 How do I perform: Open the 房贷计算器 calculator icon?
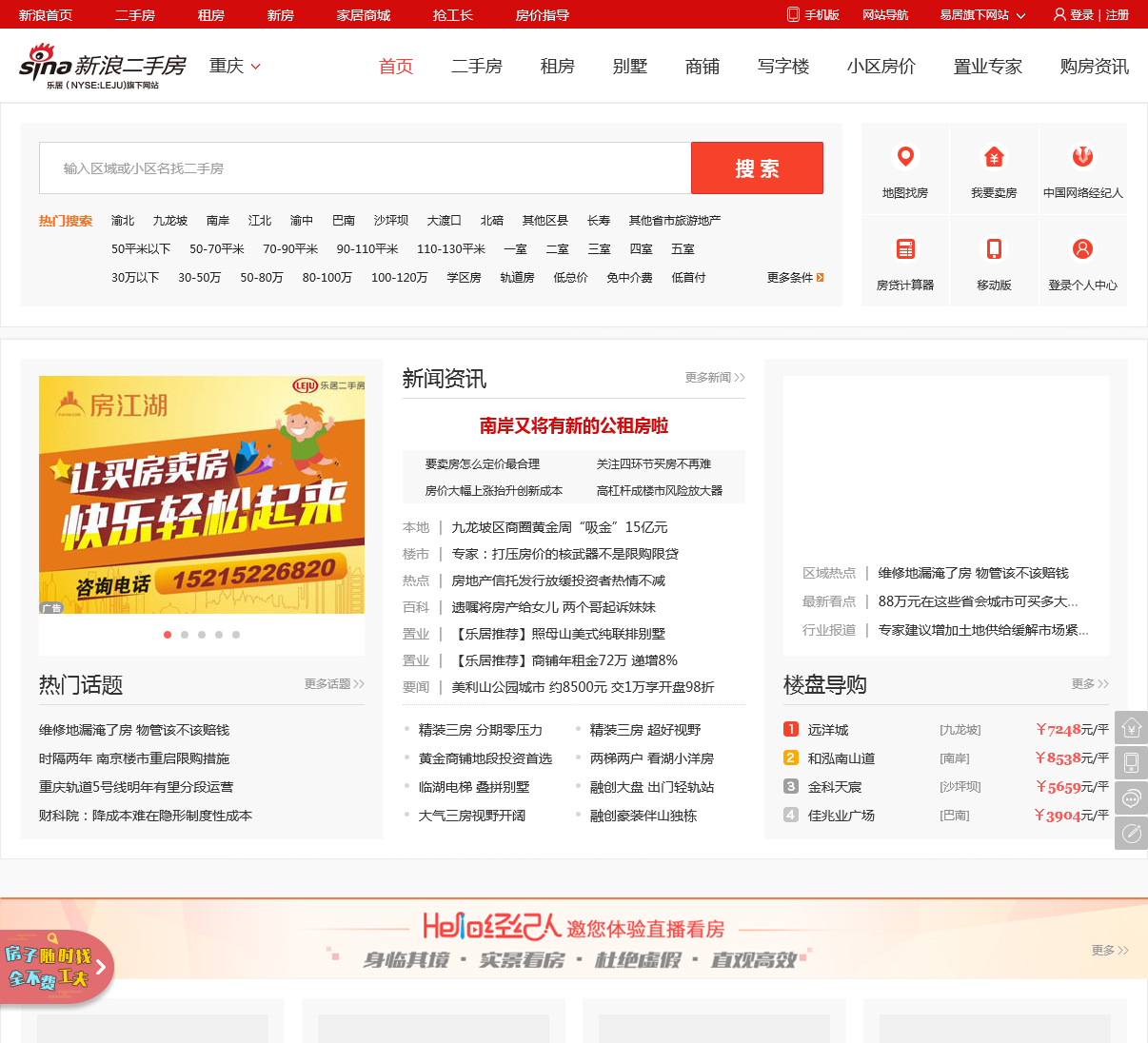click(x=905, y=248)
